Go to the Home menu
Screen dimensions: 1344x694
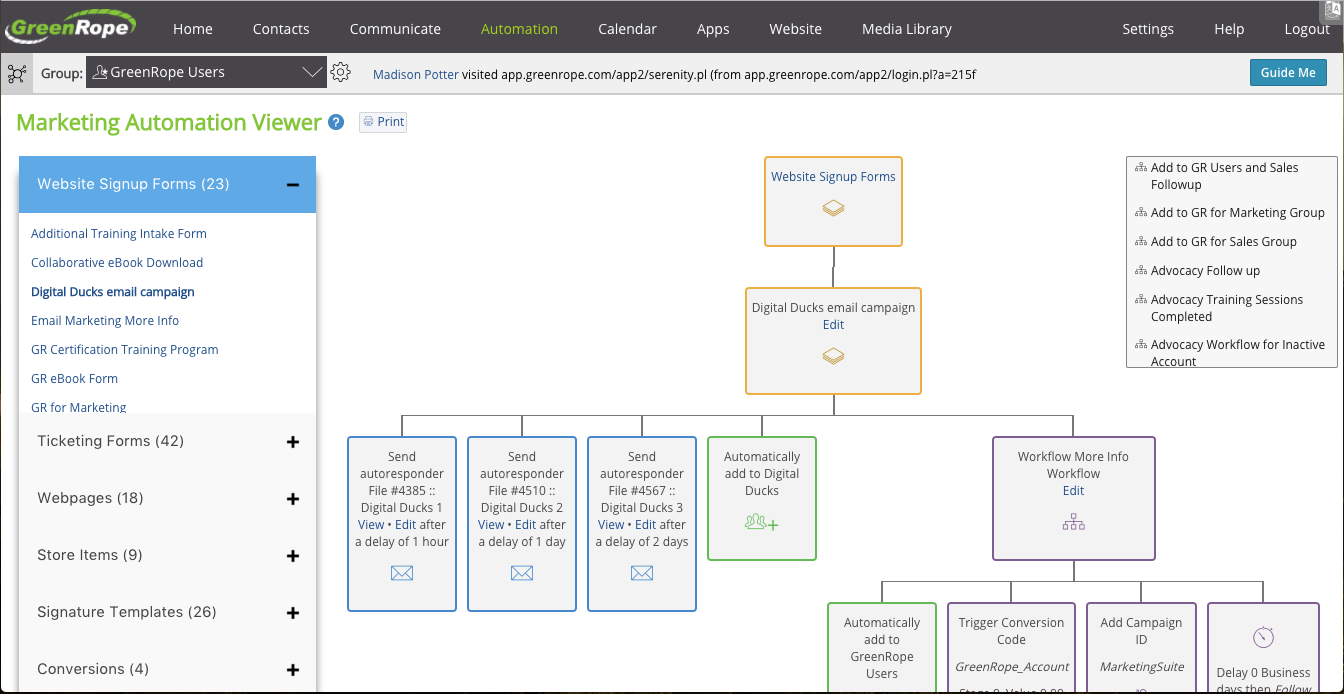tap(192, 29)
